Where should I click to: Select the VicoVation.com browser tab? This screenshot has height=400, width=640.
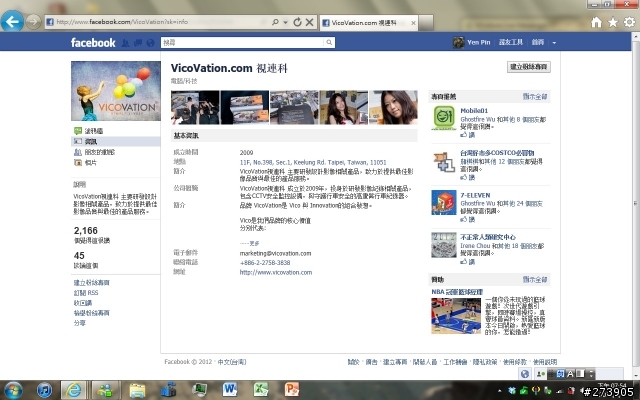[369, 23]
